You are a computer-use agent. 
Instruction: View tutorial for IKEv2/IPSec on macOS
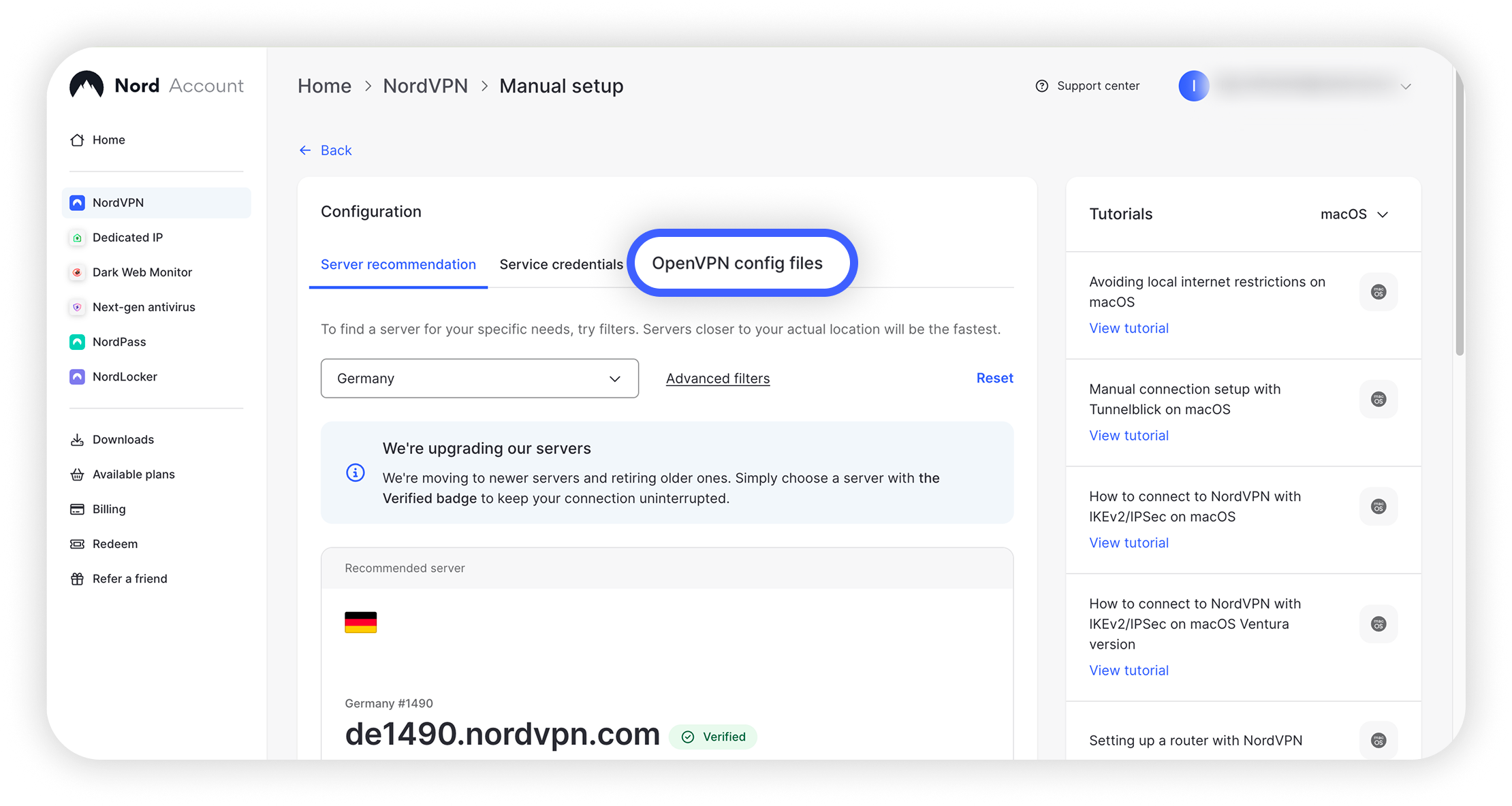click(x=1129, y=543)
